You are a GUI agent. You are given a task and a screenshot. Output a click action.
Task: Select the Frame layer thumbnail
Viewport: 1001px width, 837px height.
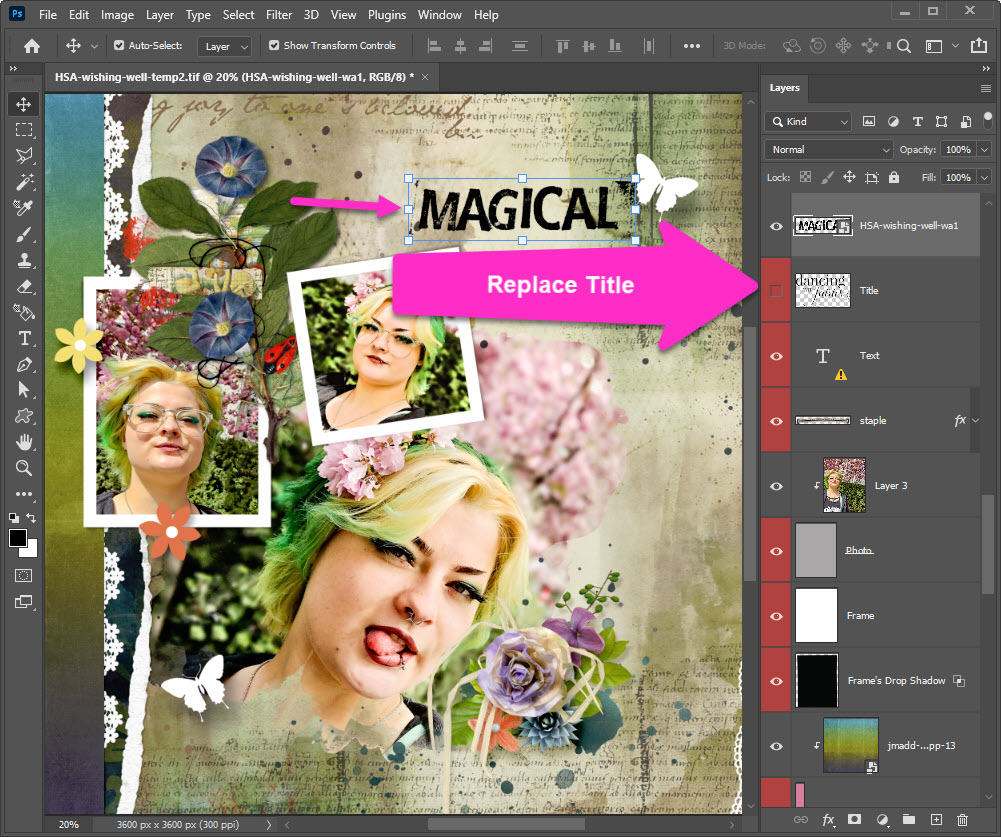[x=815, y=616]
